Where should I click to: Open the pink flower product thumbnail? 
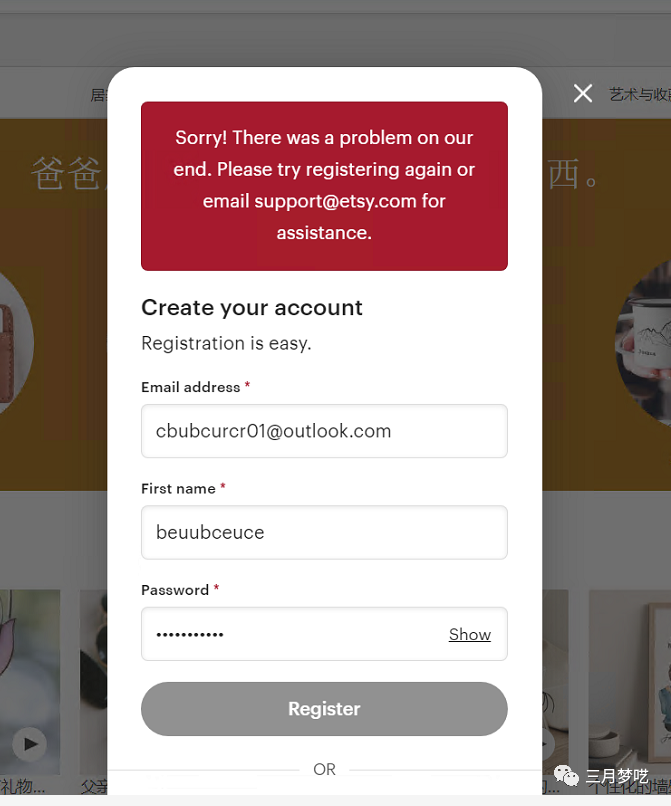(x=30, y=682)
